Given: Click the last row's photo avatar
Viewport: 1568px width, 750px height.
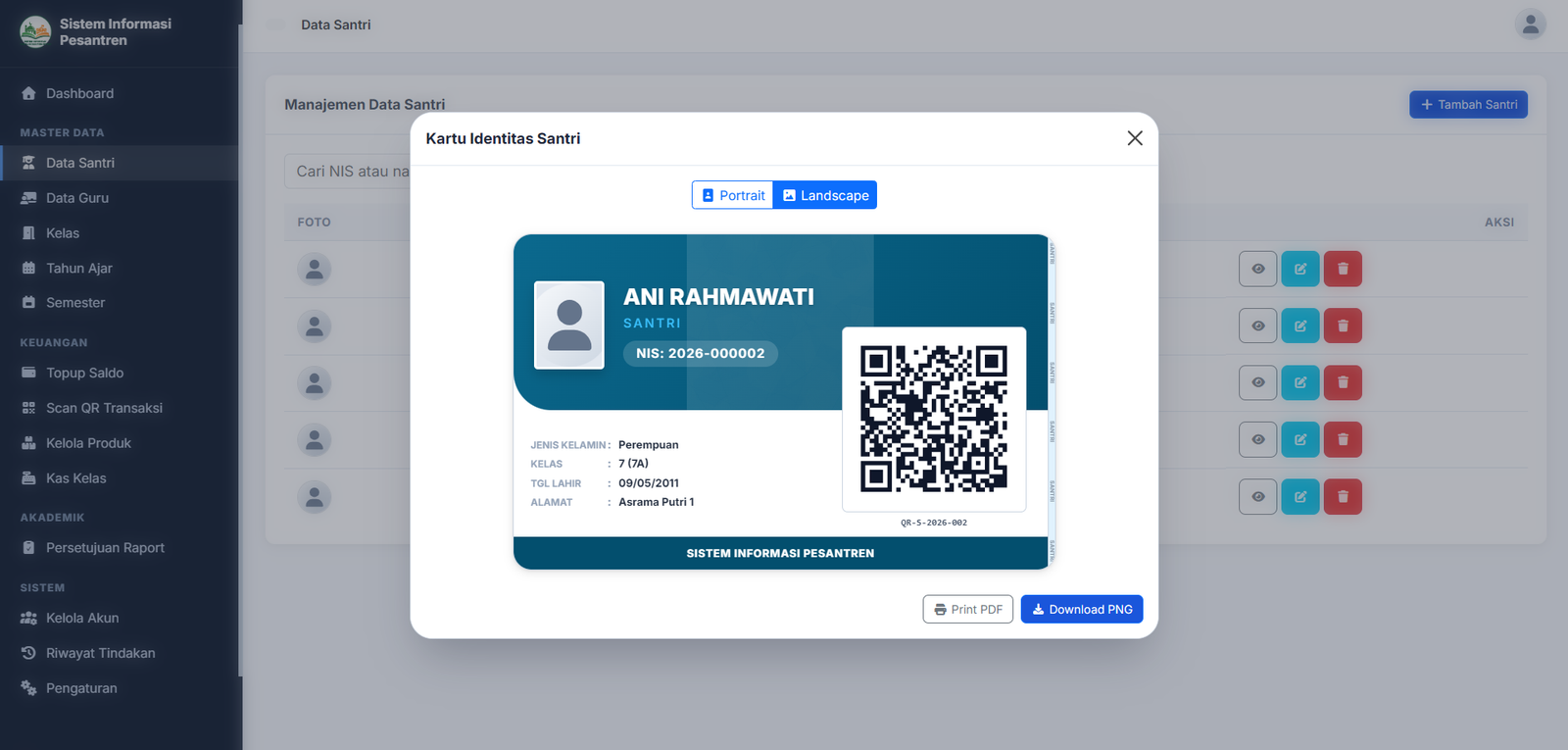Looking at the screenshot, I should pyautogui.click(x=315, y=497).
